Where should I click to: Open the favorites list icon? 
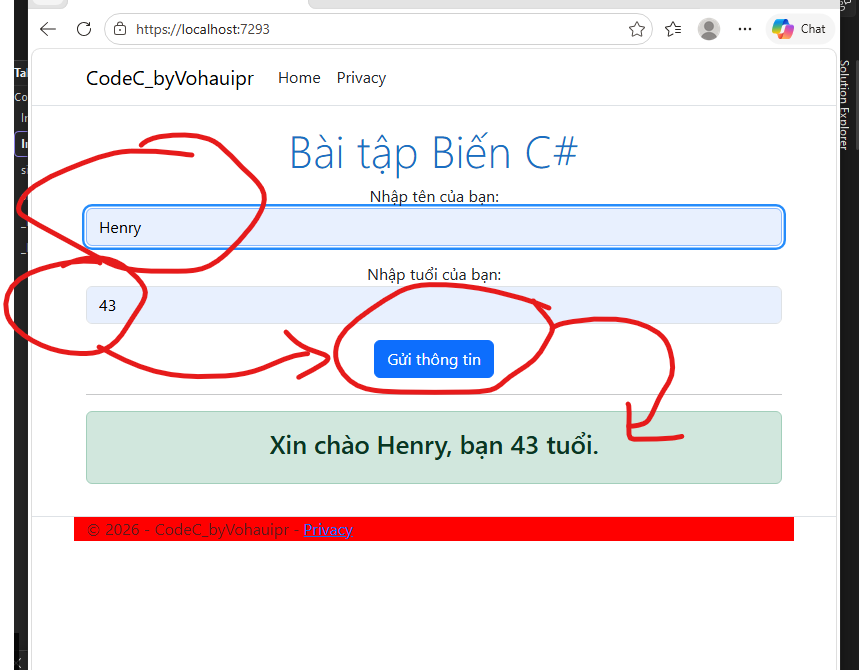click(673, 29)
